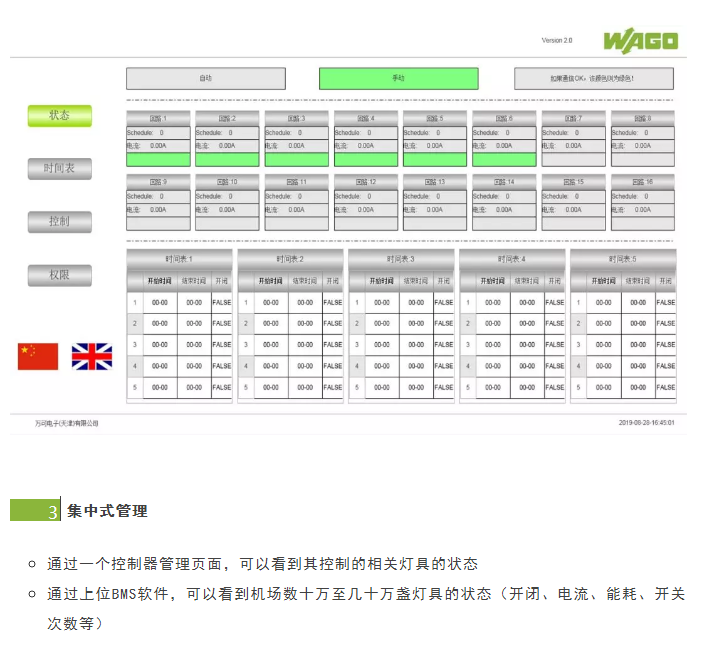Open the 权限 (permissions) page
The height and width of the screenshot is (650, 702).
(59, 275)
